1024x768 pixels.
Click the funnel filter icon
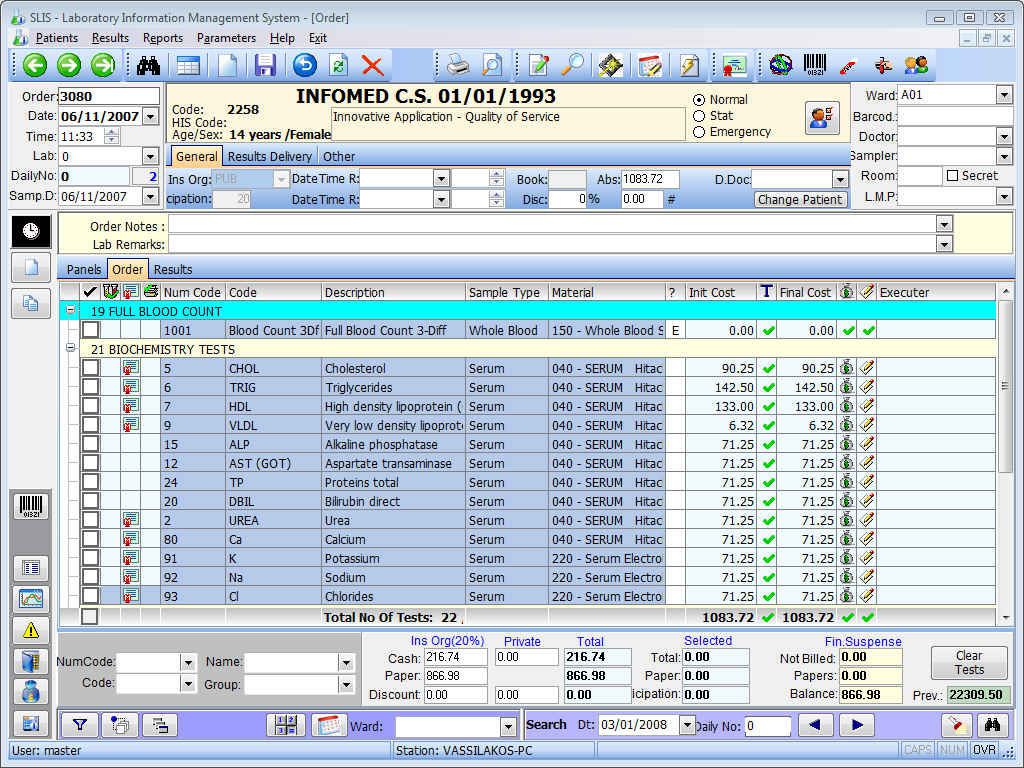(x=79, y=725)
